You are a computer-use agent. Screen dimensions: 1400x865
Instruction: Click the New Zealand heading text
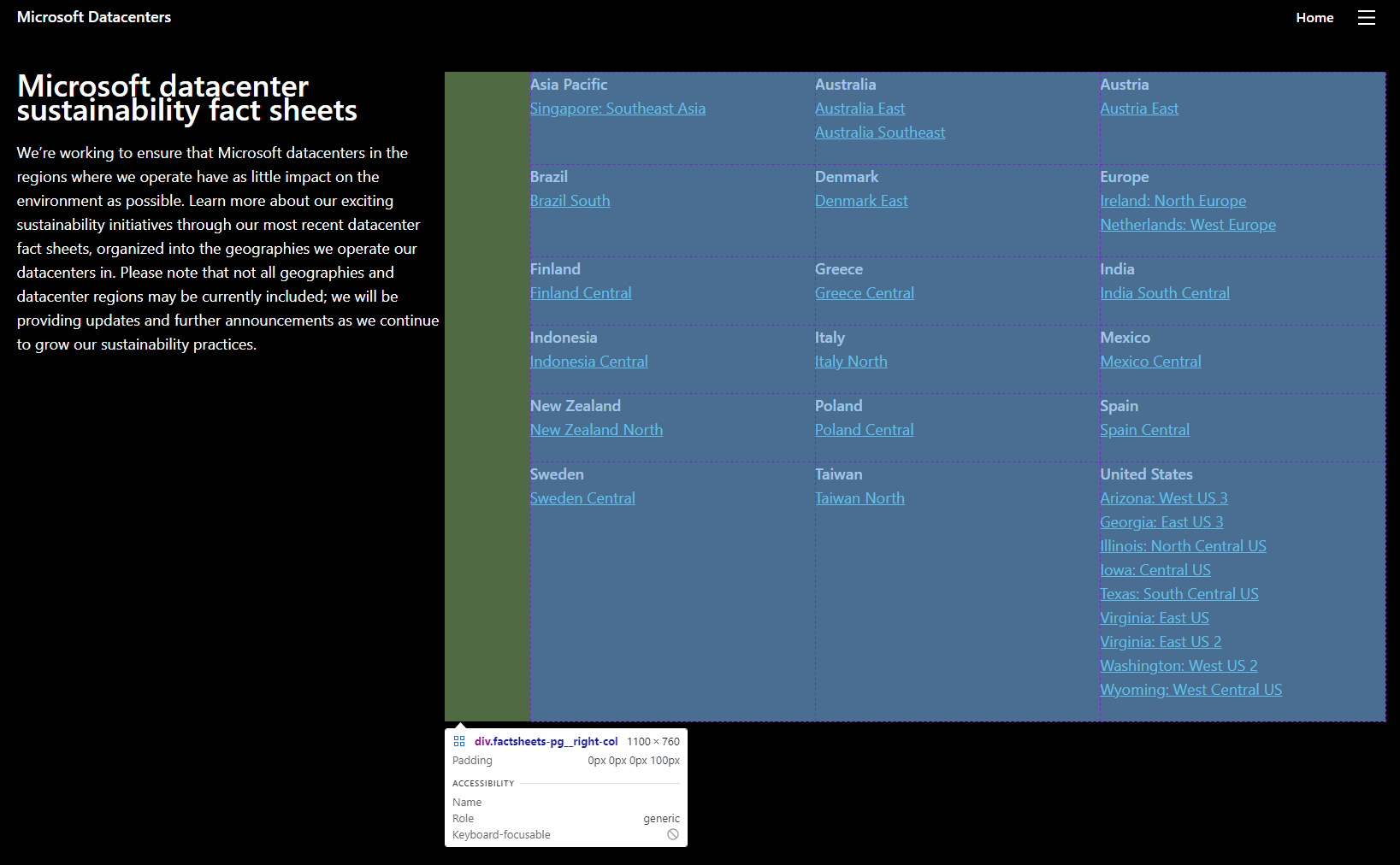coord(576,406)
